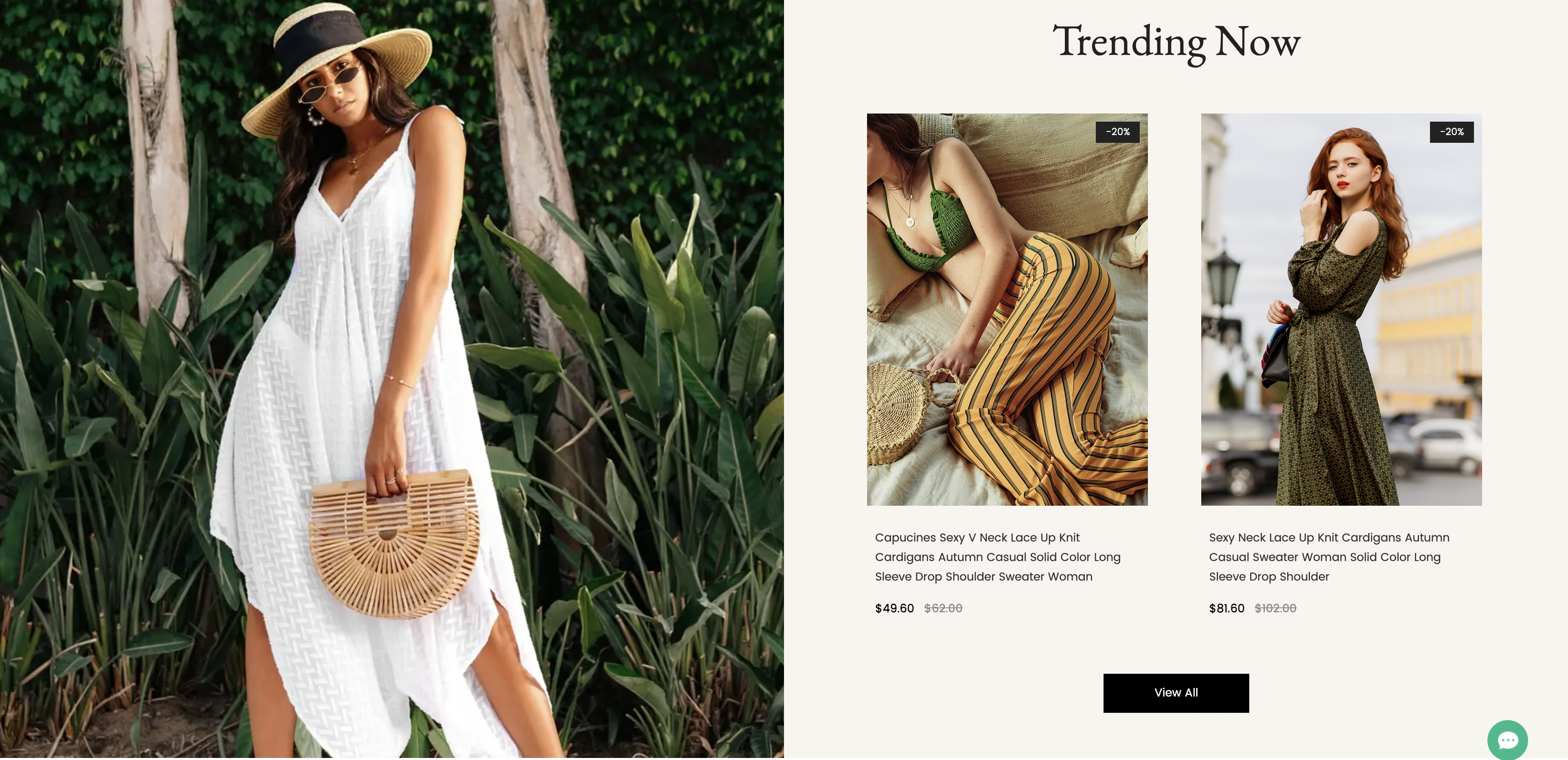Image resolution: width=1568 pixels, height=760 pixels.
Task: Click the -20% badge on the green dress photo
Action: coord(1452,132)
